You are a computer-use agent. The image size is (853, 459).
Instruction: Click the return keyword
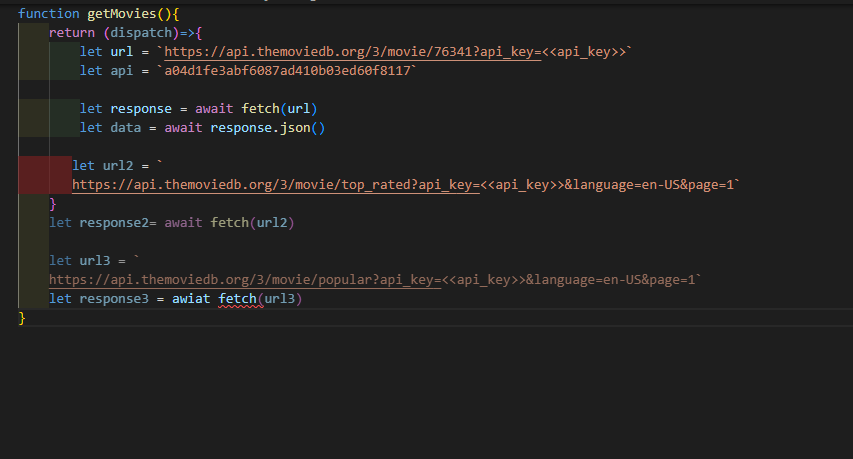(72, 33)
